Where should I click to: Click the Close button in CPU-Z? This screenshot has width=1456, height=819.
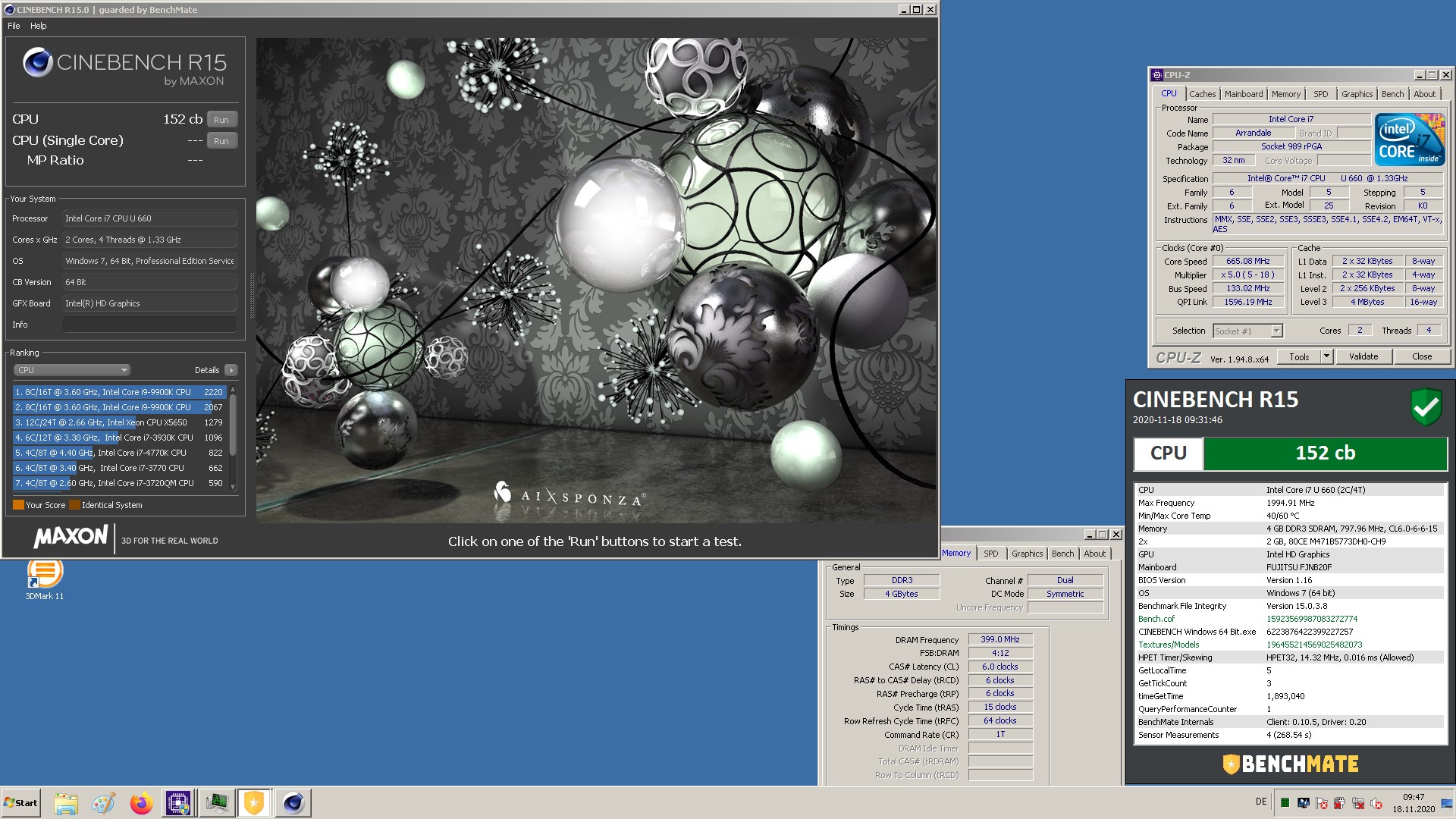coord(1422,356)
